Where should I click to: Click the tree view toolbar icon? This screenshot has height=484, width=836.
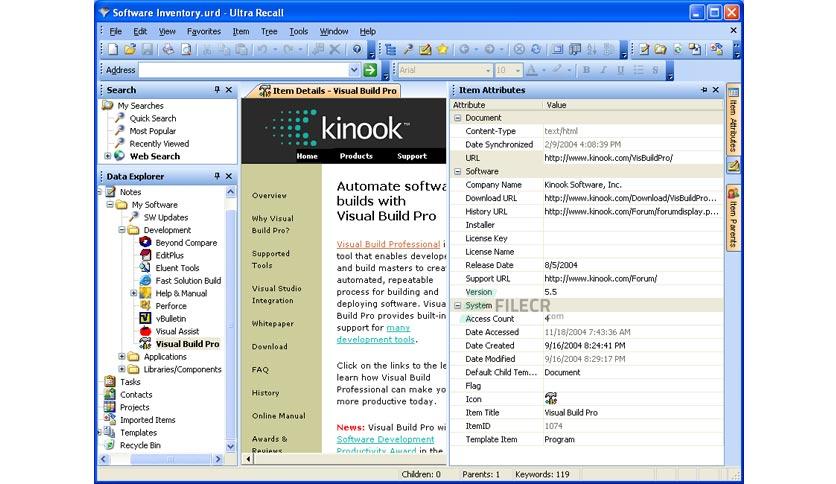point(391,50)
